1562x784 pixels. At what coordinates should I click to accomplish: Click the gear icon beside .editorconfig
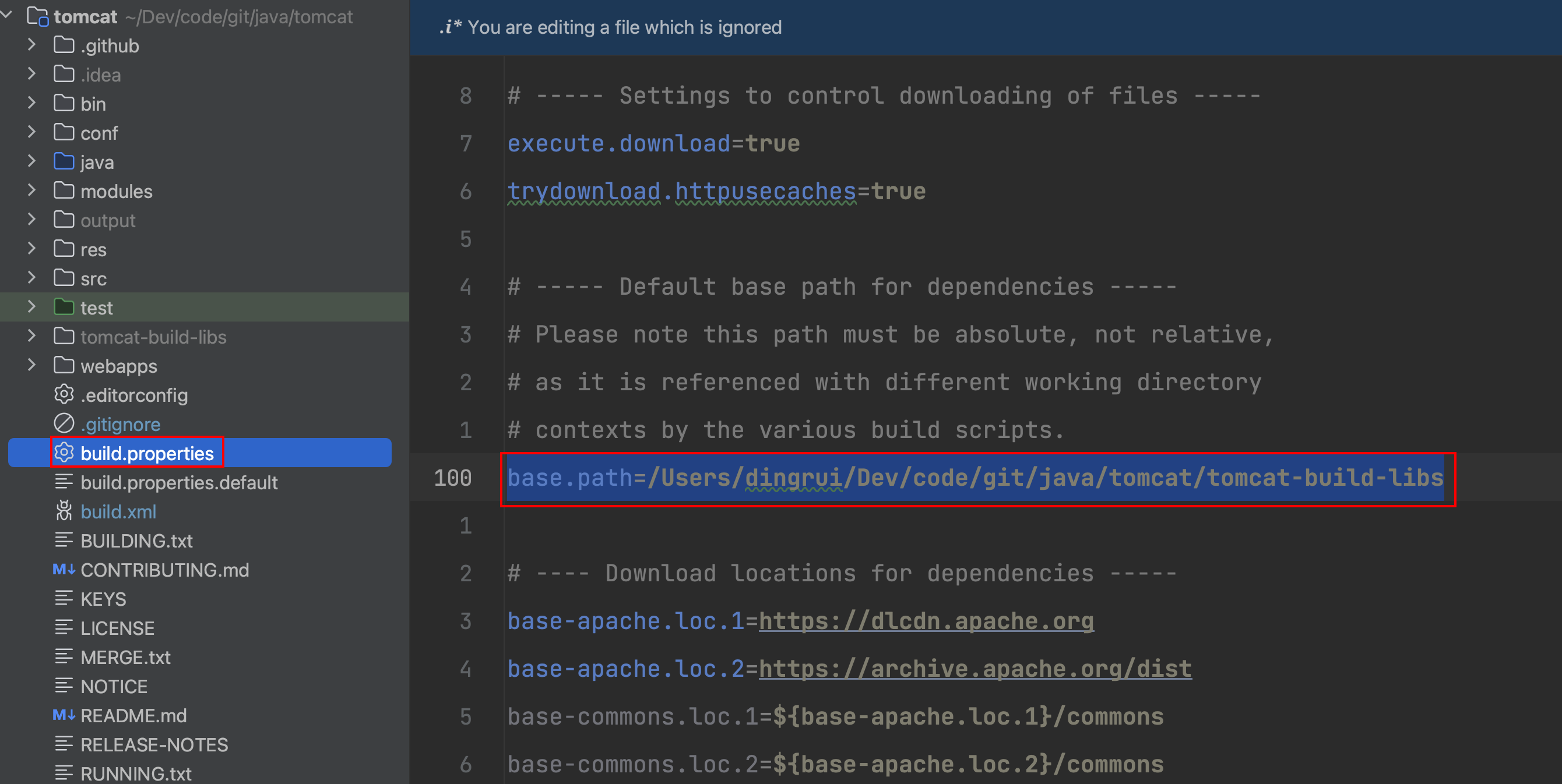click(64, 394)
